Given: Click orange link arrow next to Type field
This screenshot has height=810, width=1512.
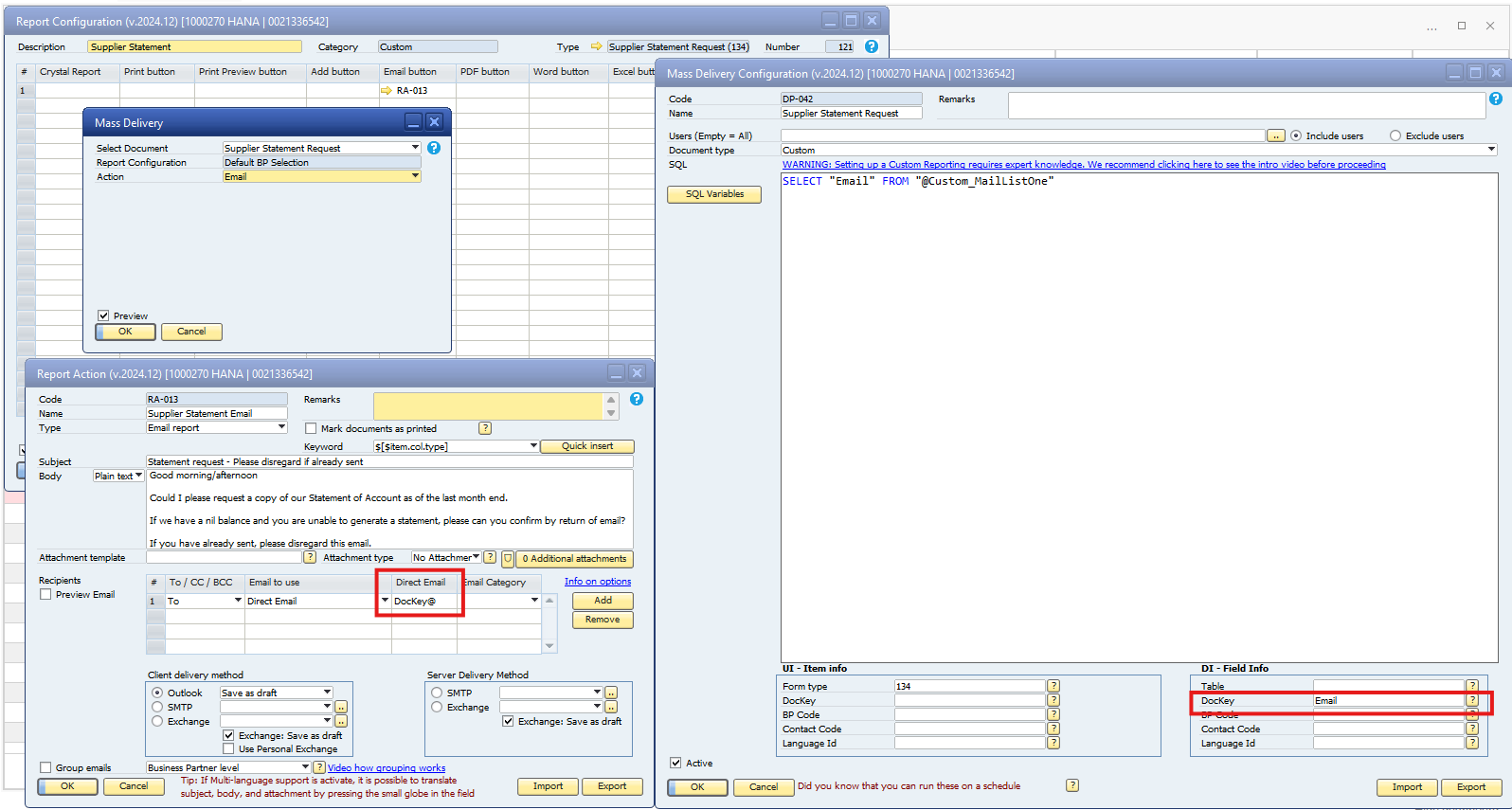Looking at the screenshot, I should pyautogui.click(x=596, y=46).
